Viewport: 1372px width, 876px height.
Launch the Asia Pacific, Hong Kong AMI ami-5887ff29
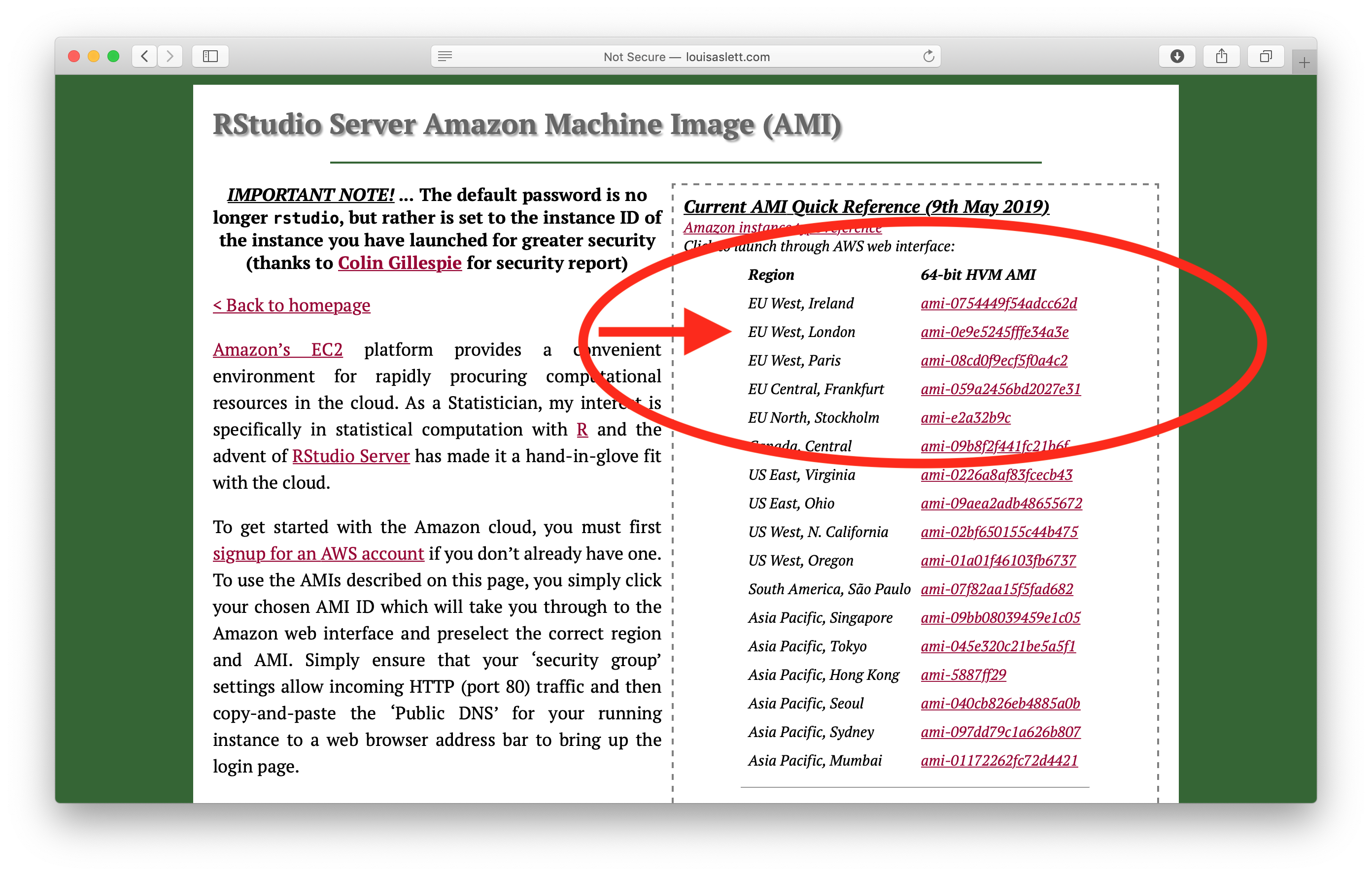(x=963, y=675)
